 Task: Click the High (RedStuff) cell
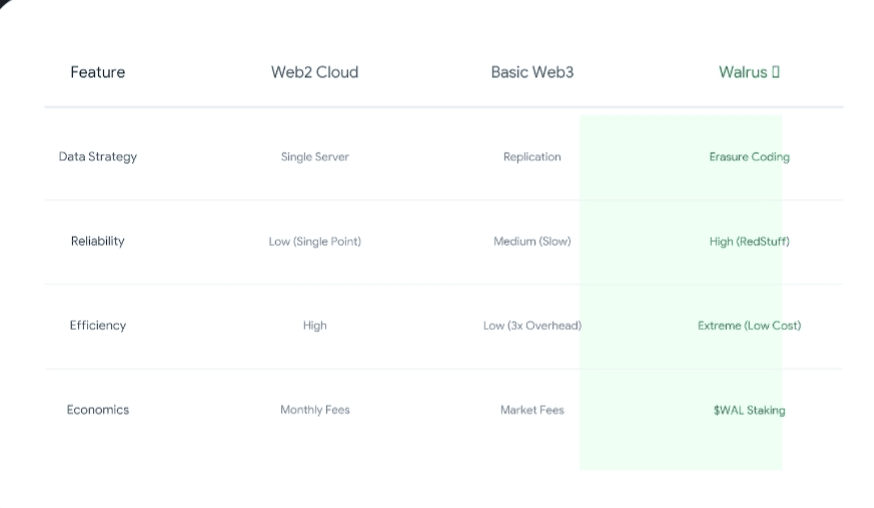(x=749, y=241)
